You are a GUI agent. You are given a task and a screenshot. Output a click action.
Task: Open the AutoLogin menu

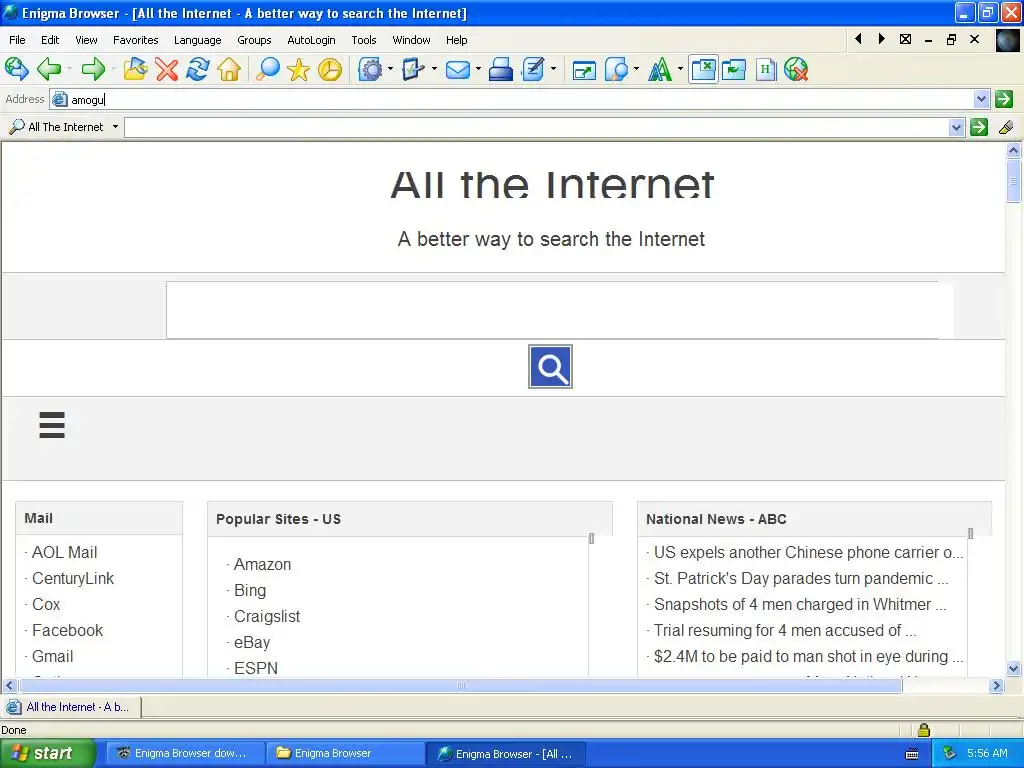pos(311,40)
